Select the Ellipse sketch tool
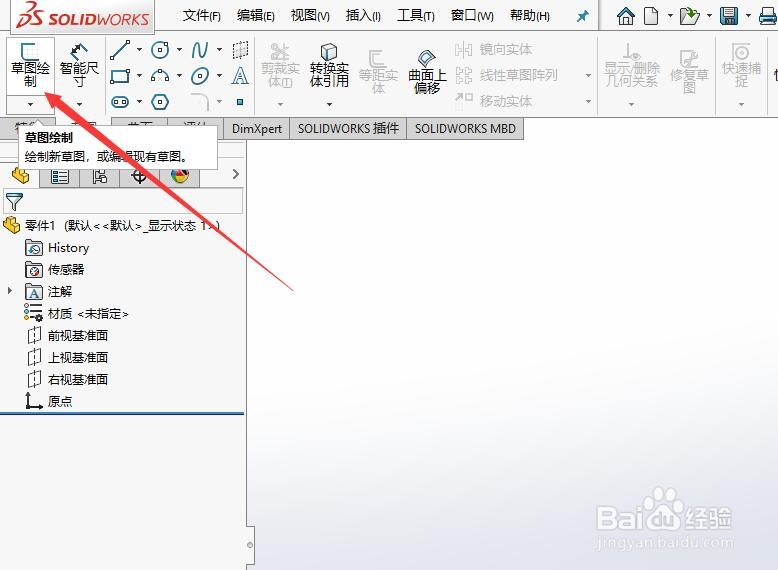The height and width of the screenshot is (570, 778). click(200, 76)
